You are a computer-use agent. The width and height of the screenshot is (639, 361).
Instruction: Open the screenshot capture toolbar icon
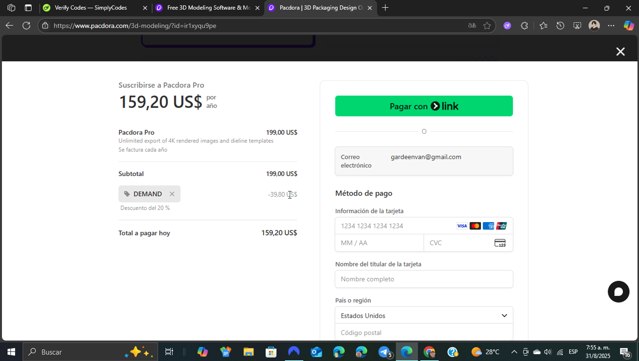[577, 26]
